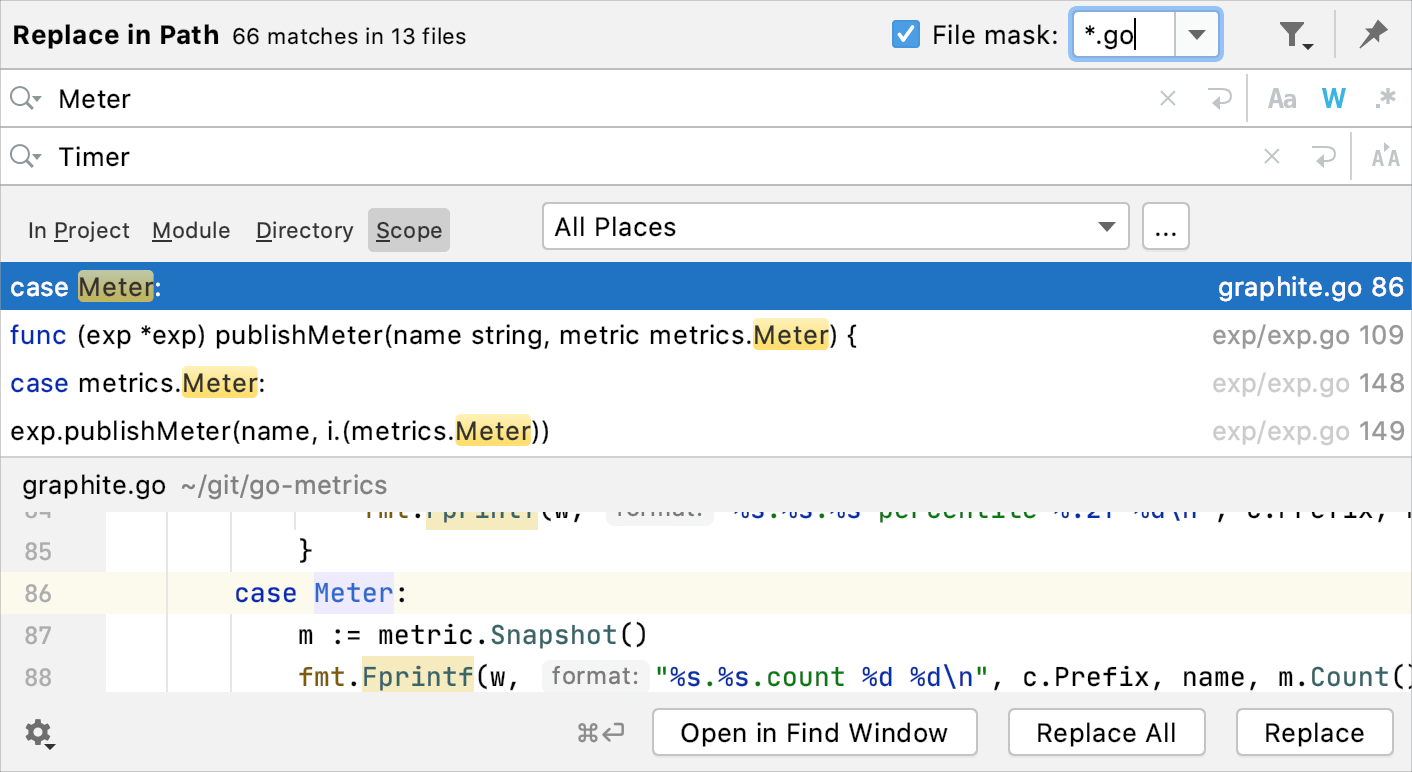The width and height of the screenshot is (1412, 772).
Task: Click the recent replacements arrow icon
Action: coord(1324,156)
